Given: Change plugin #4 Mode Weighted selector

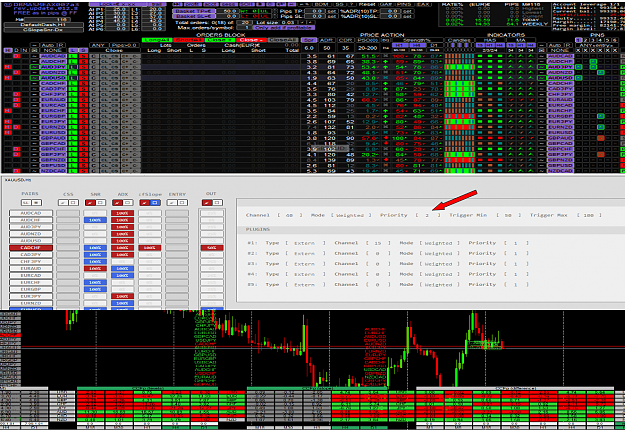Looking at the screenshot, I should coord(439,274).
